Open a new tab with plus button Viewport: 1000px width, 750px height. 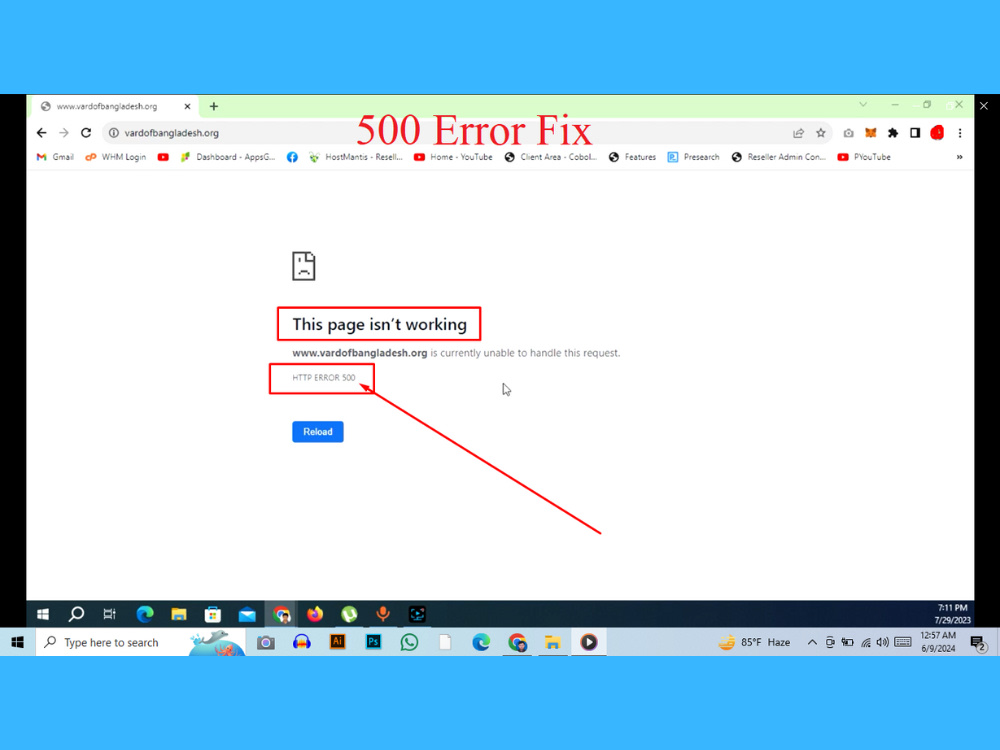pos(214,107)
